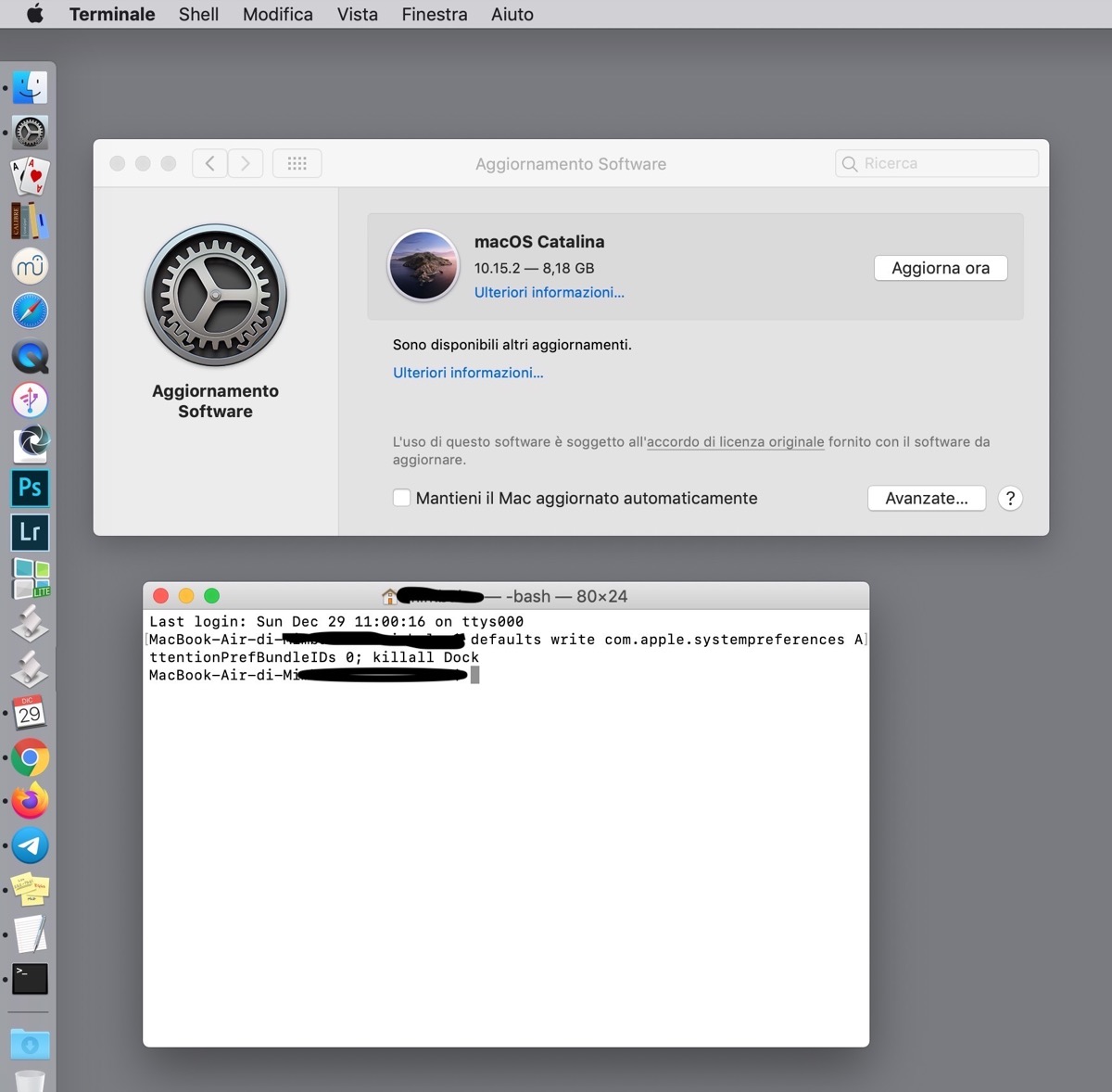Open the Avanzate... options button
Screen dimensions: 1112x1092
pyautogui.click(x=927, y=498)
